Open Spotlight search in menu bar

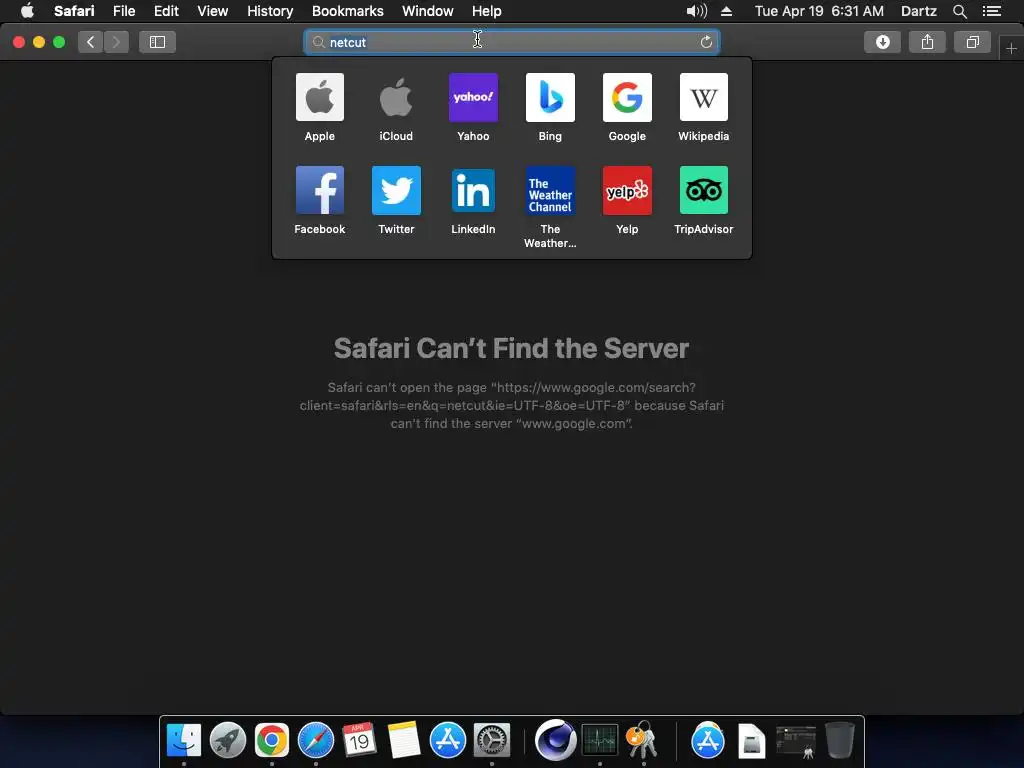[959, 11]
